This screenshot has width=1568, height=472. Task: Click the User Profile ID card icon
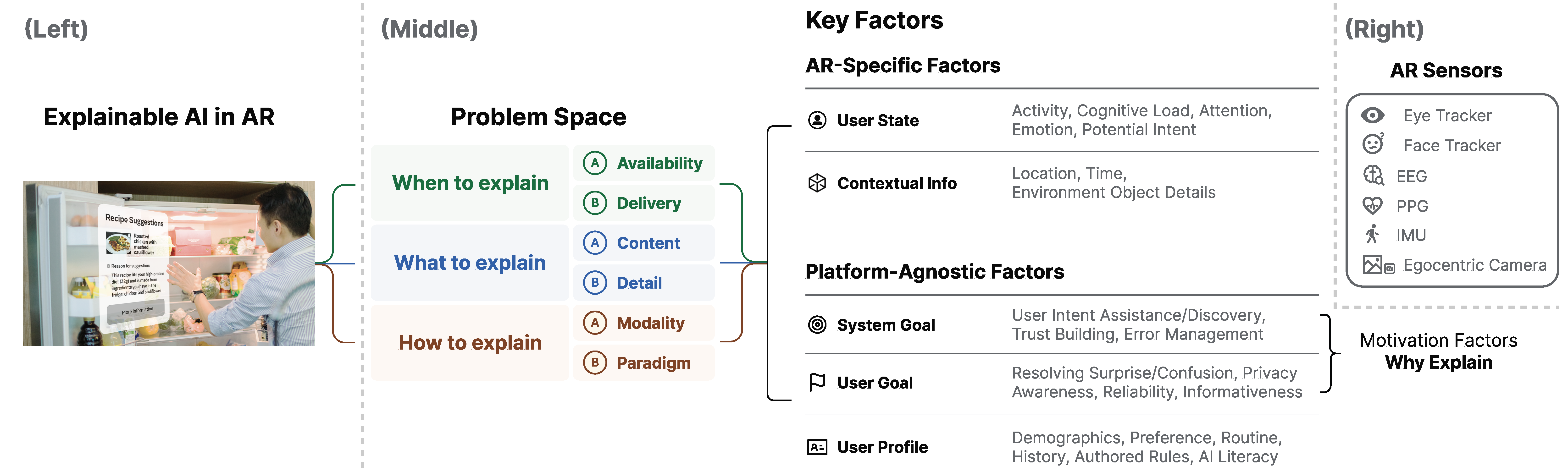coord(817,447)
